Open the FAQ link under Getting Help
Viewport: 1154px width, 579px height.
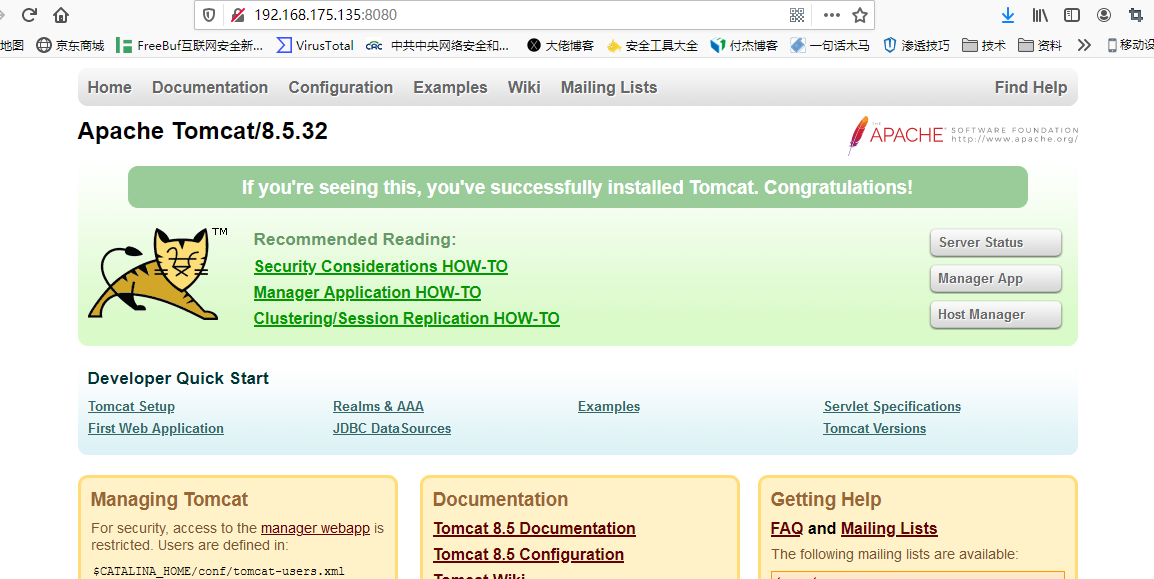click(787, 529)
